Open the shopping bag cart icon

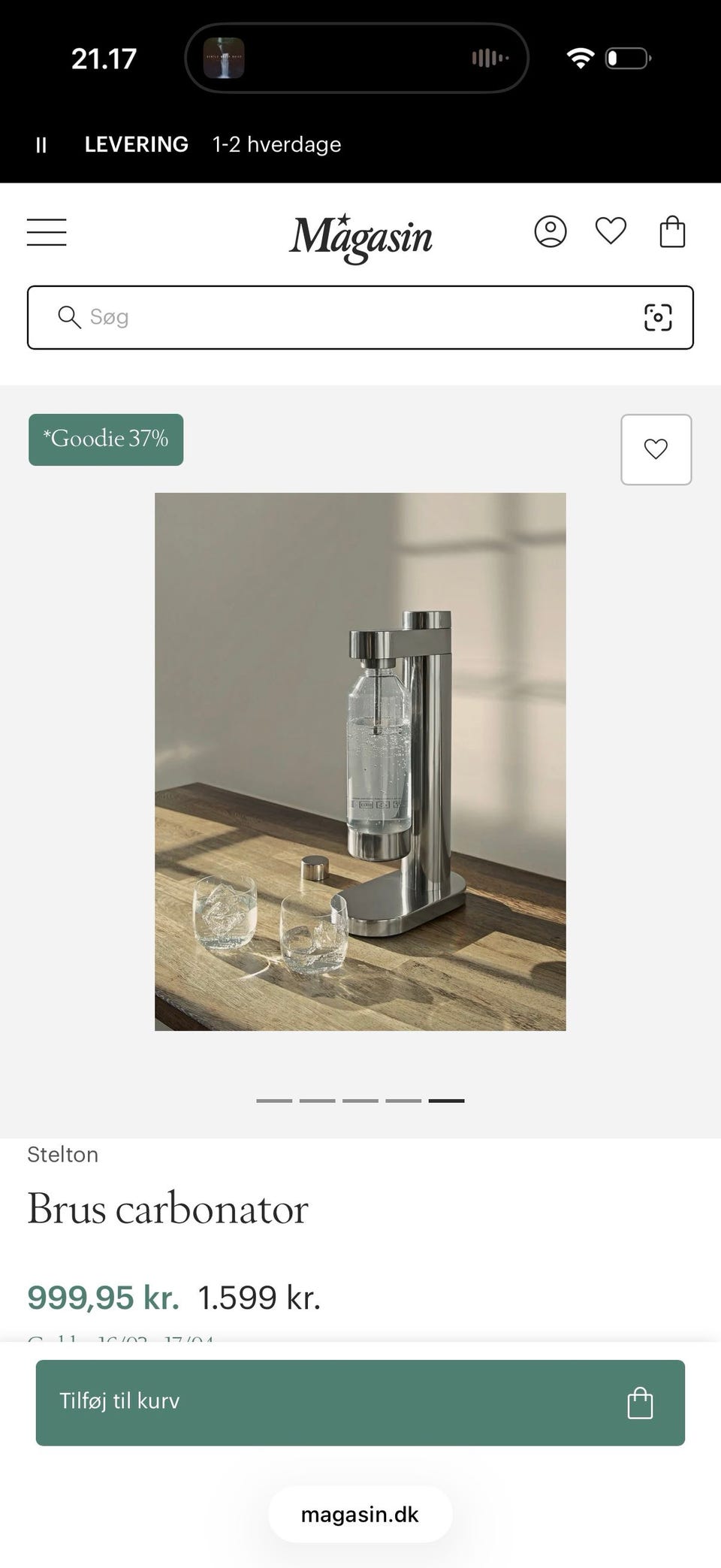click(x=672, y=231)
